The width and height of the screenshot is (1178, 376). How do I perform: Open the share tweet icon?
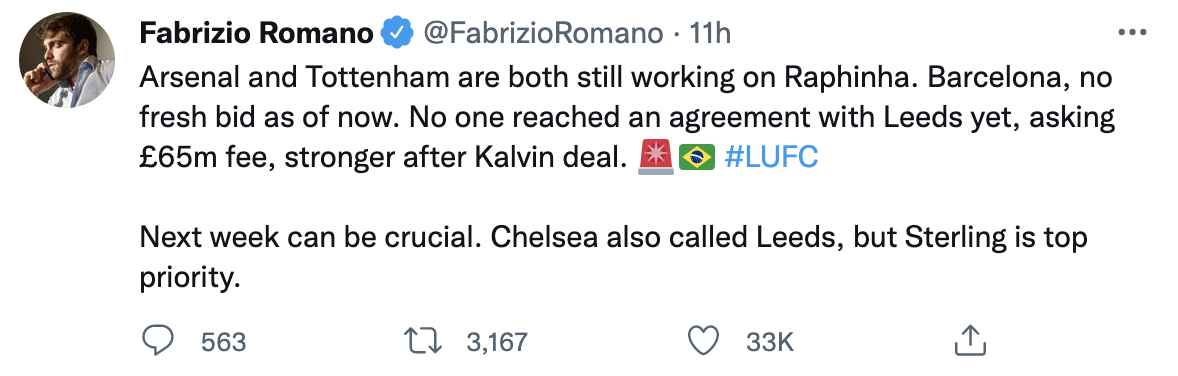[x=969, y=341]
